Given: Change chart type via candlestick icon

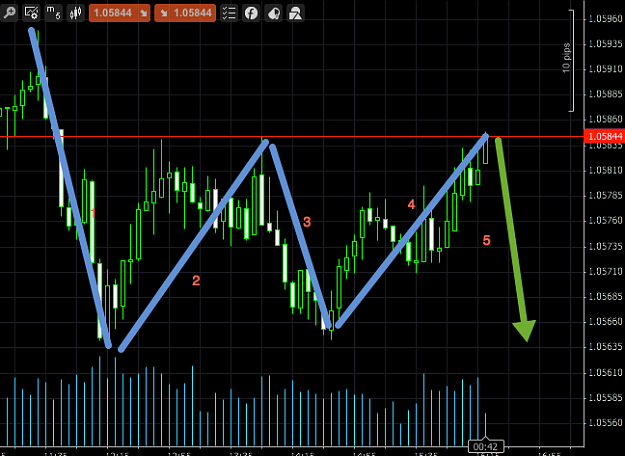Looking at the screenshot, I should (75, 13).
